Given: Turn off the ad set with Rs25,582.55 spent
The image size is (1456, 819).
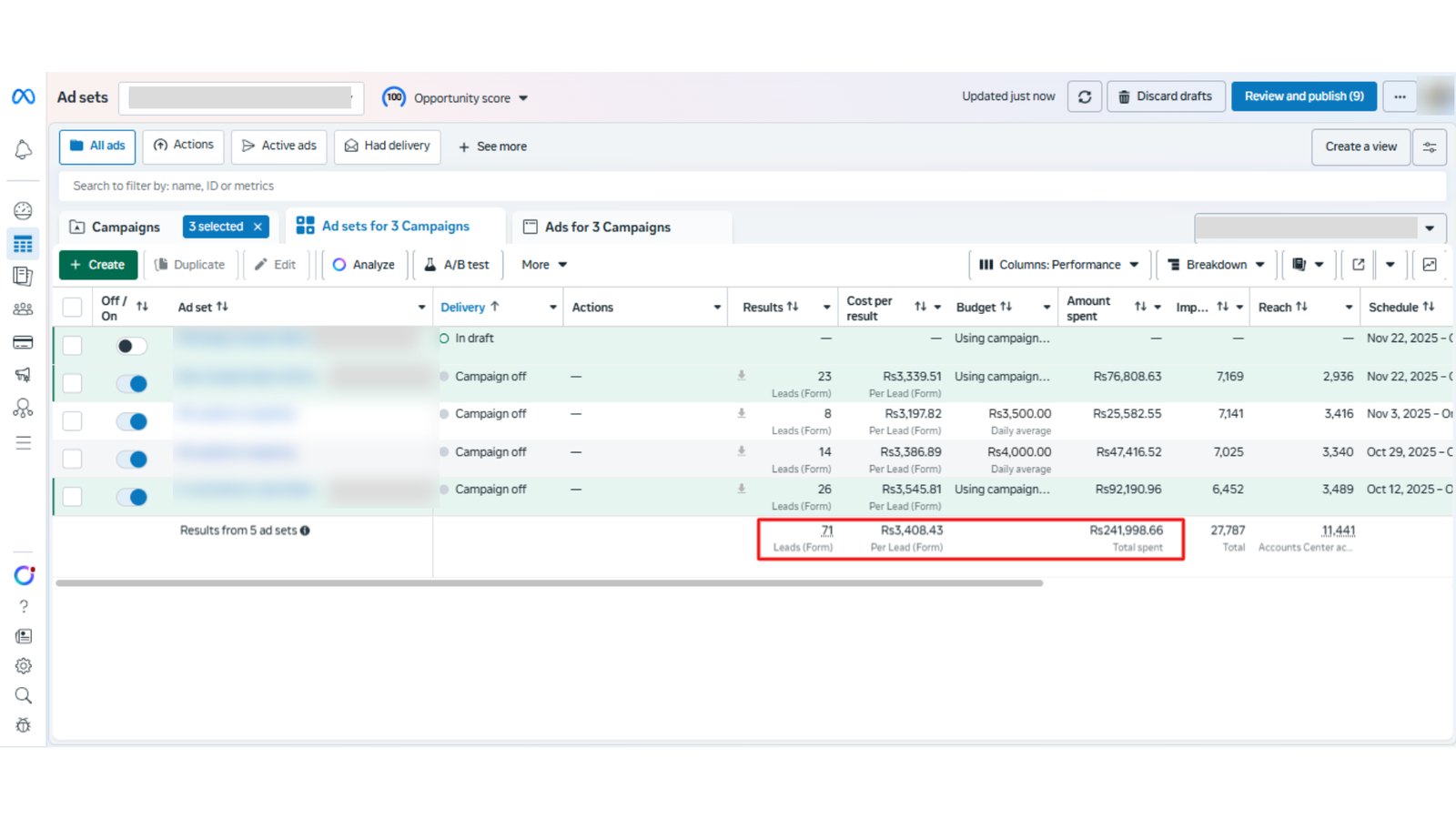Looking at the screenshot, I should [x=132, y=421].
